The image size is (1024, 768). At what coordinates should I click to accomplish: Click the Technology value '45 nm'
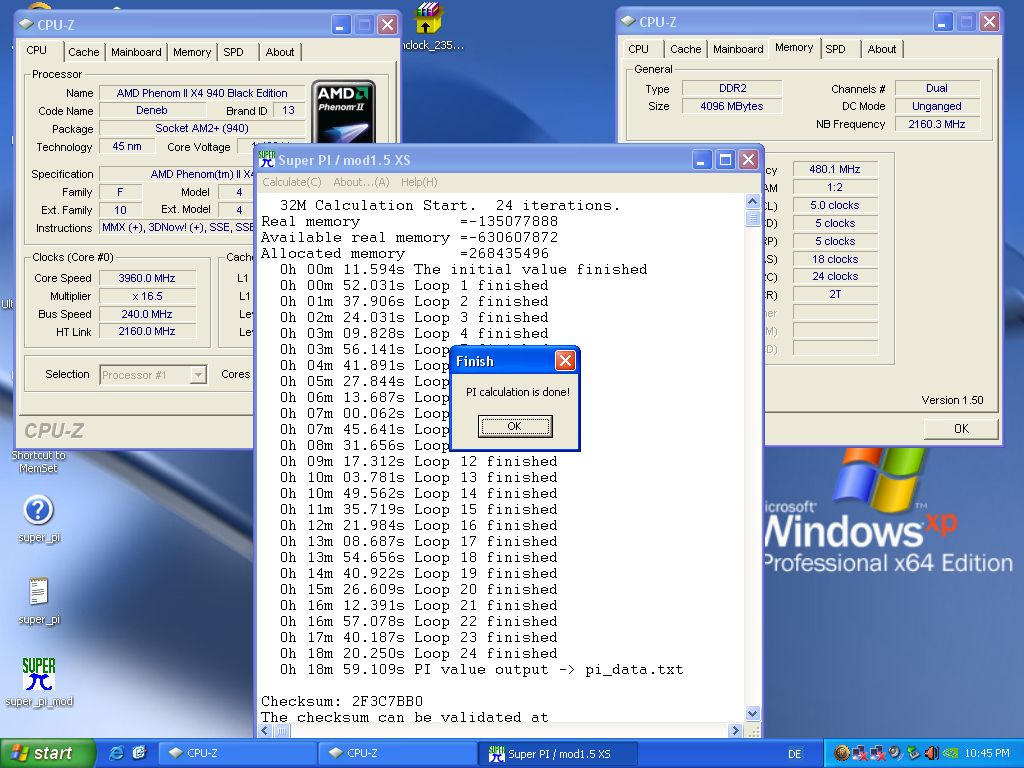[127, 147]
